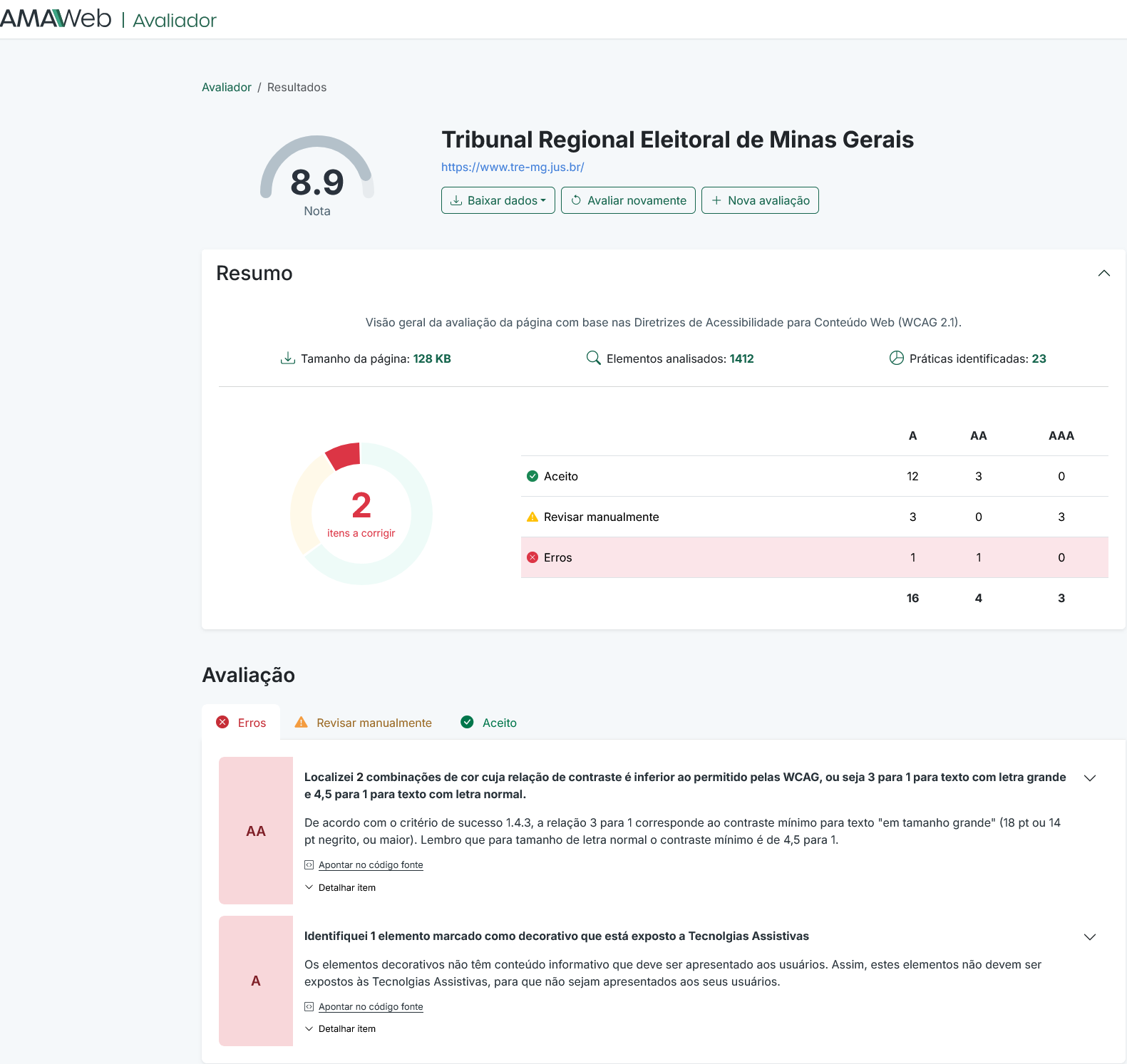
Task: Click the code icon in the contrast error item
Action: [x=309, y=864]
